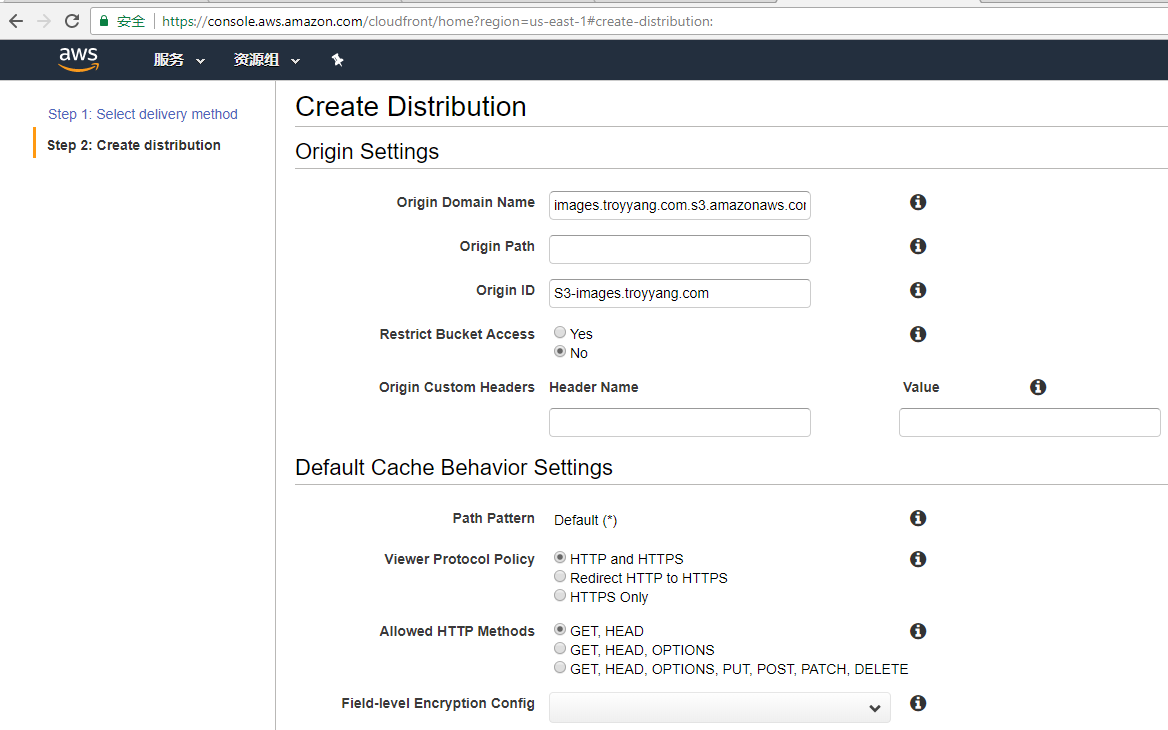Click the Origin Path input field
The height and width of the screenshot is (730, 1168).
pyautogui.click(x=680, y=249)
